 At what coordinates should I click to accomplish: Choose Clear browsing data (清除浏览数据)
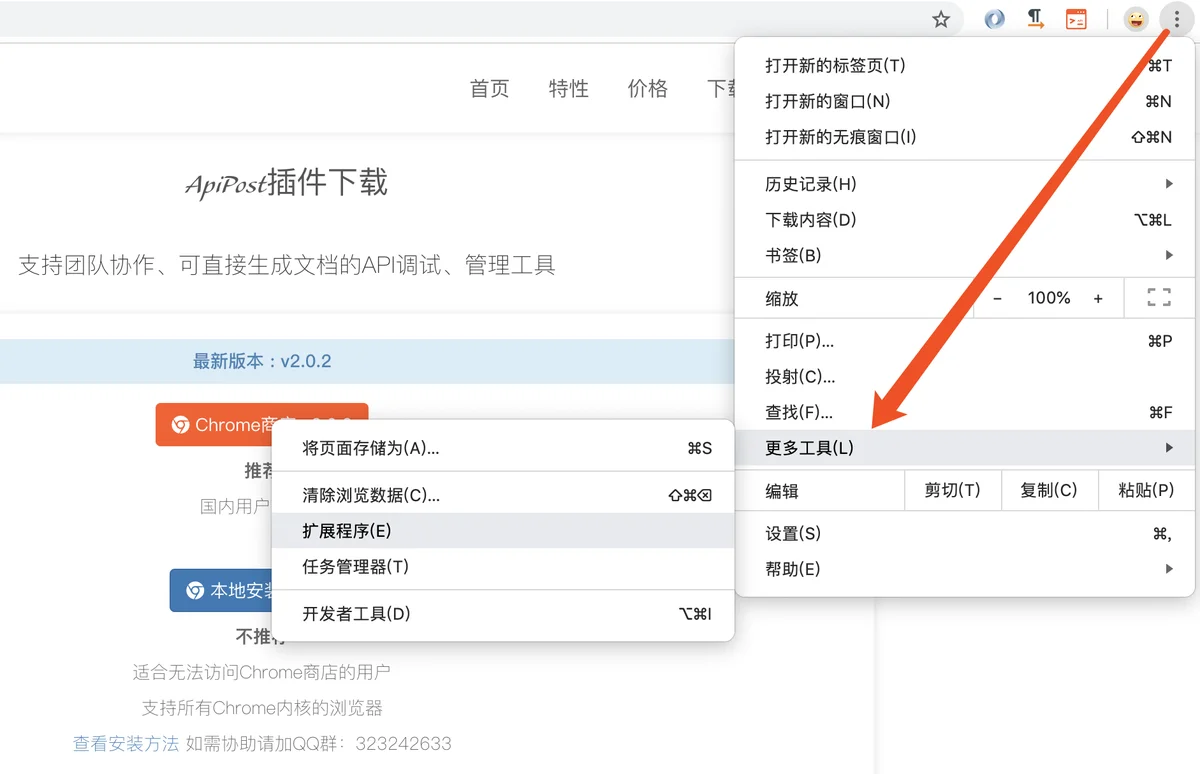[x=503, y=495]
